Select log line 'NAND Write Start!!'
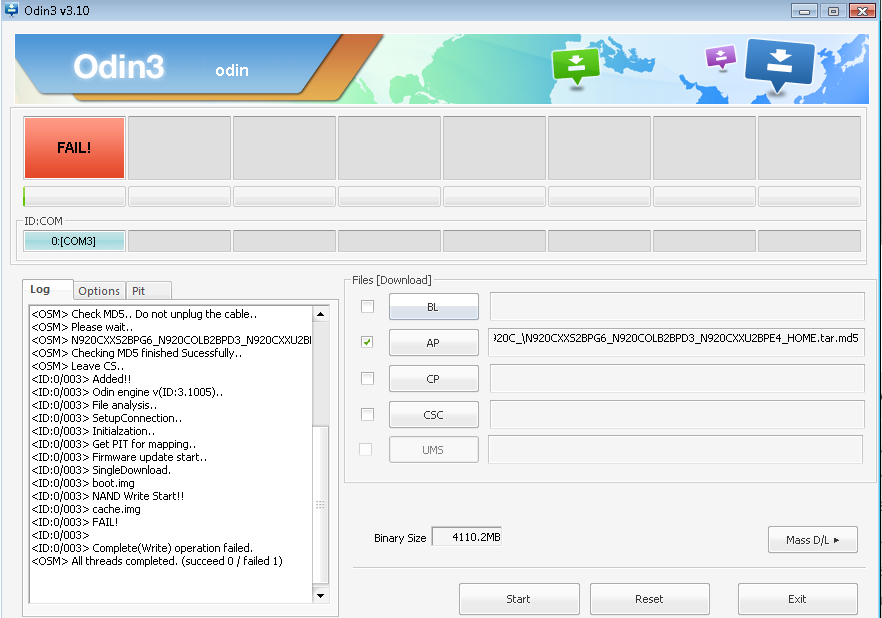Image resolution: width=882 pixels, height=618 pixels. pos(108,495)
